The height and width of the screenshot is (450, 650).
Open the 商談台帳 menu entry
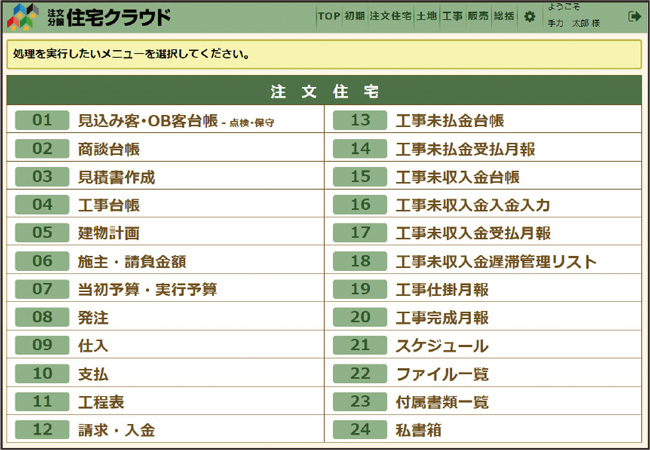[x=109, y=149]
